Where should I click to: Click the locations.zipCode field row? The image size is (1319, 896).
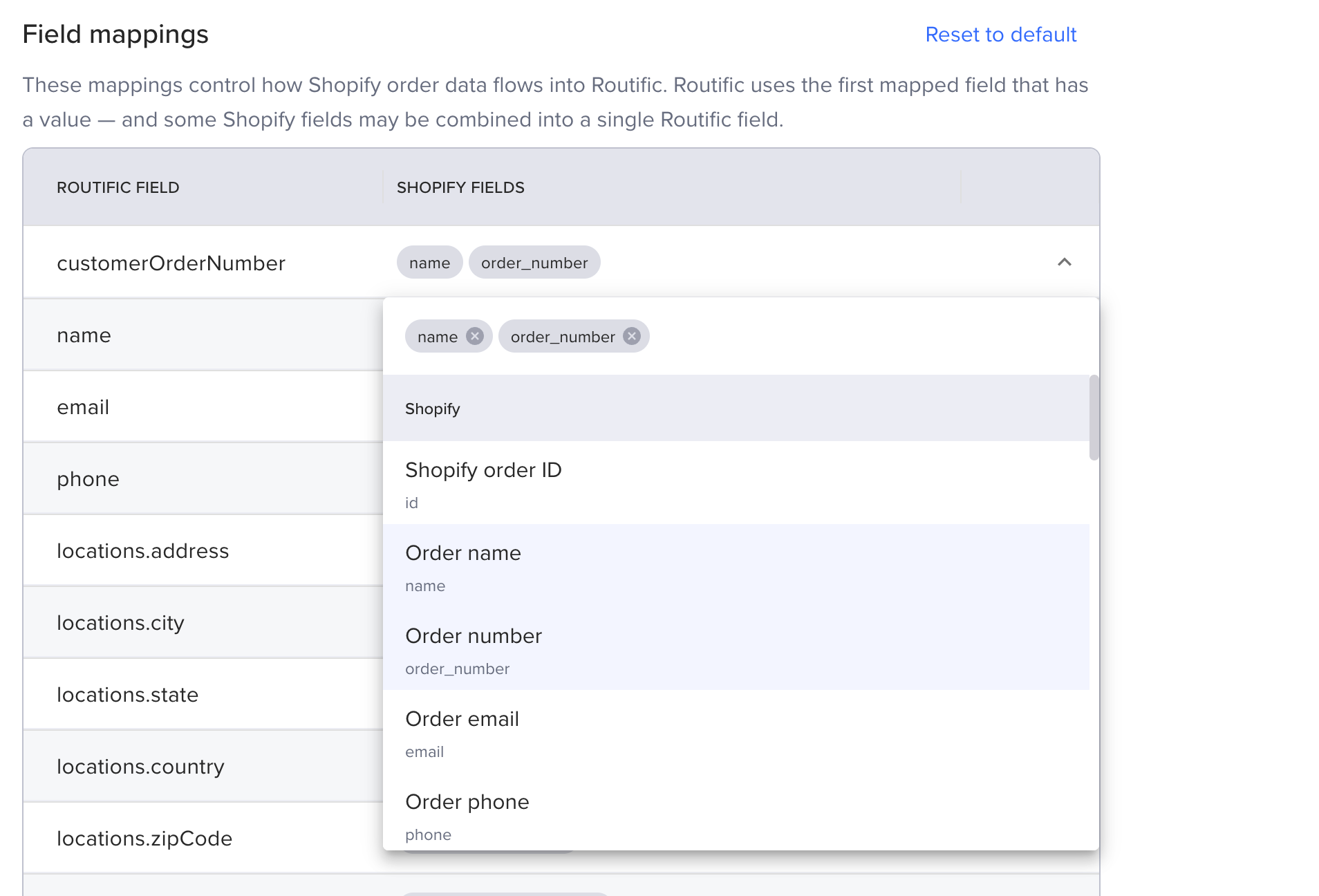tap(203, 838)
